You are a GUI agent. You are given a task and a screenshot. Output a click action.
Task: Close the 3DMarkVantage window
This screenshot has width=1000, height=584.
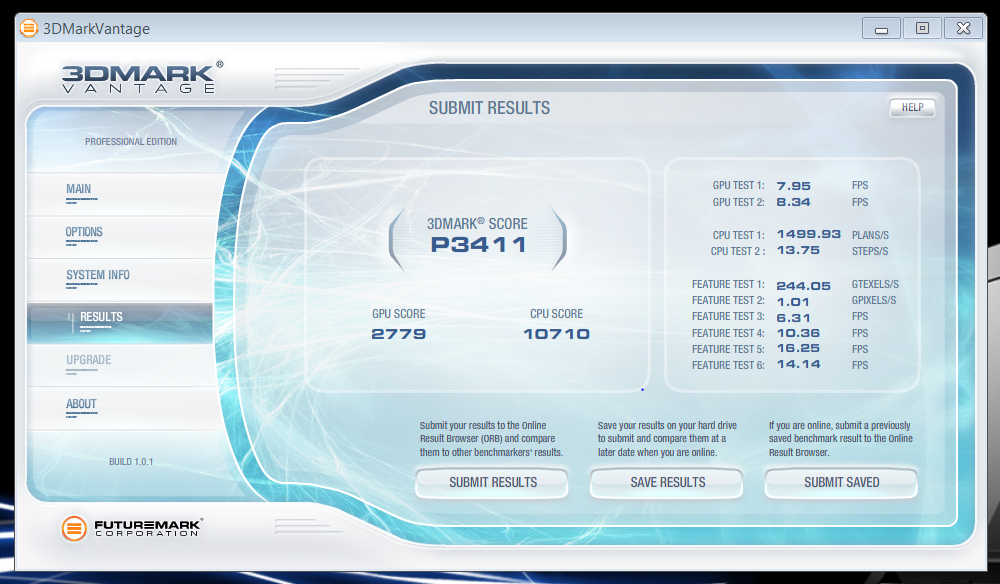click(x=962, y=28)
